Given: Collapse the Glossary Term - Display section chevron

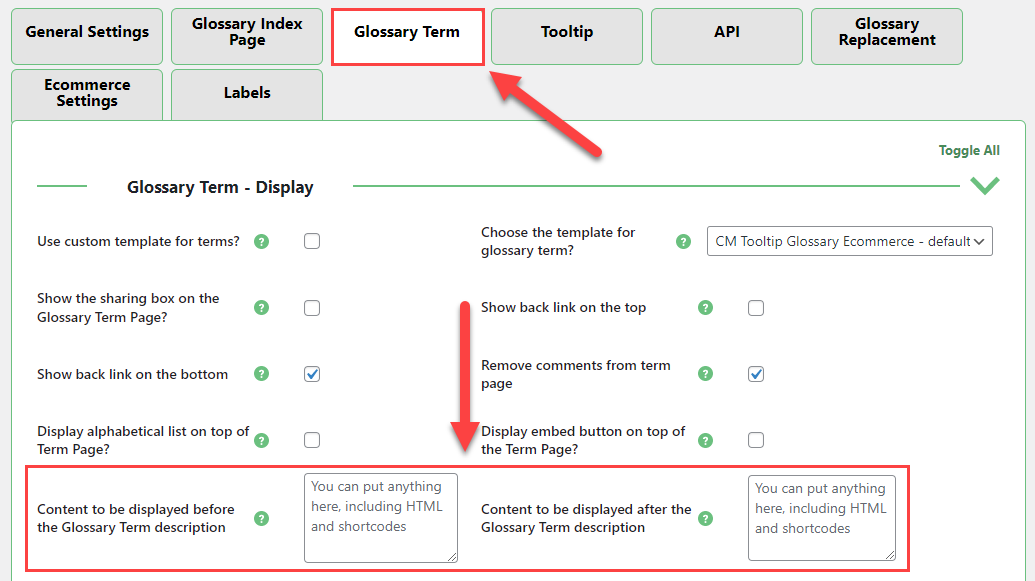Looking at the screenshot, I should pyautogui.click(x=985, y=185).
